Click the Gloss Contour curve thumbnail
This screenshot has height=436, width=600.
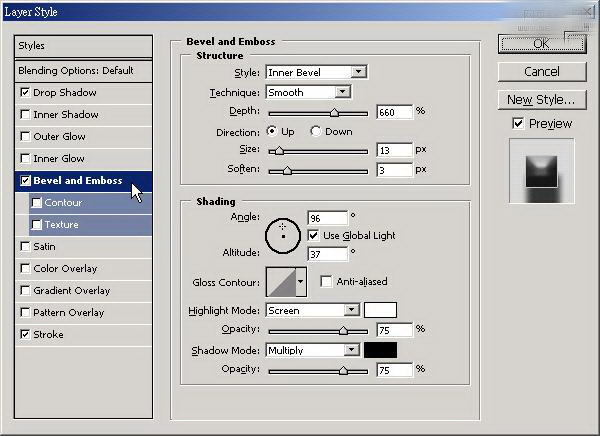280,282
